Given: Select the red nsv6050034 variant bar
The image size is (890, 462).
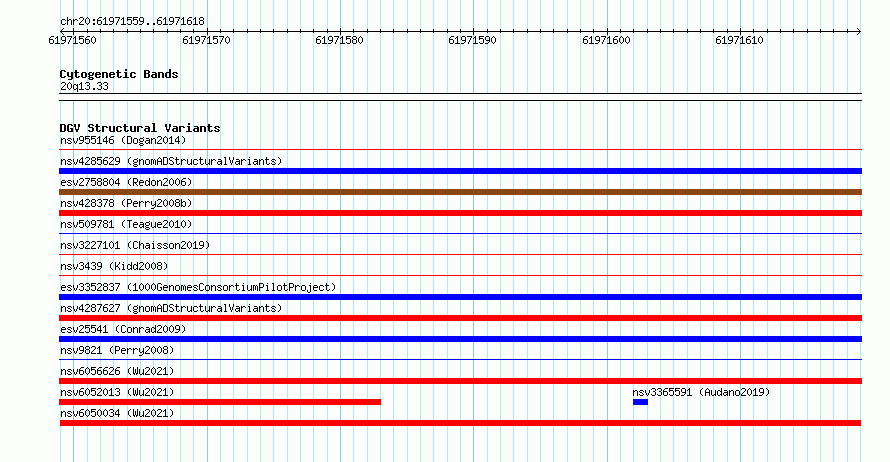Looking at the screenshot, I should [x=460, y=423].
